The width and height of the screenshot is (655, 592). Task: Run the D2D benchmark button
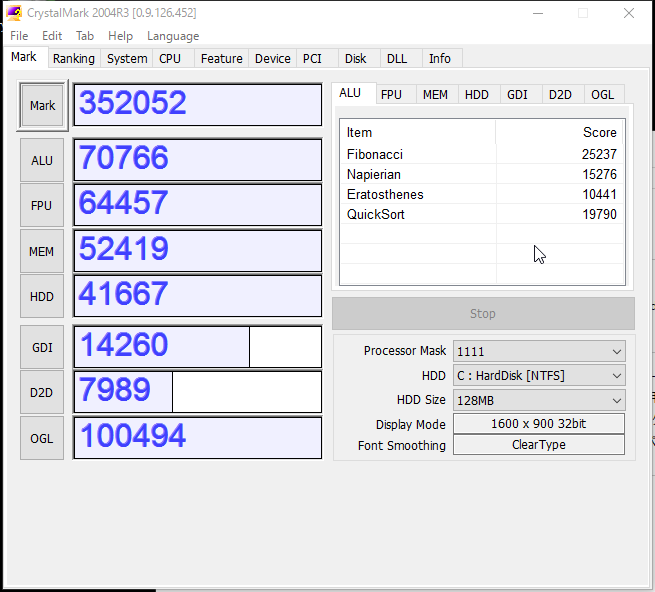42,393
